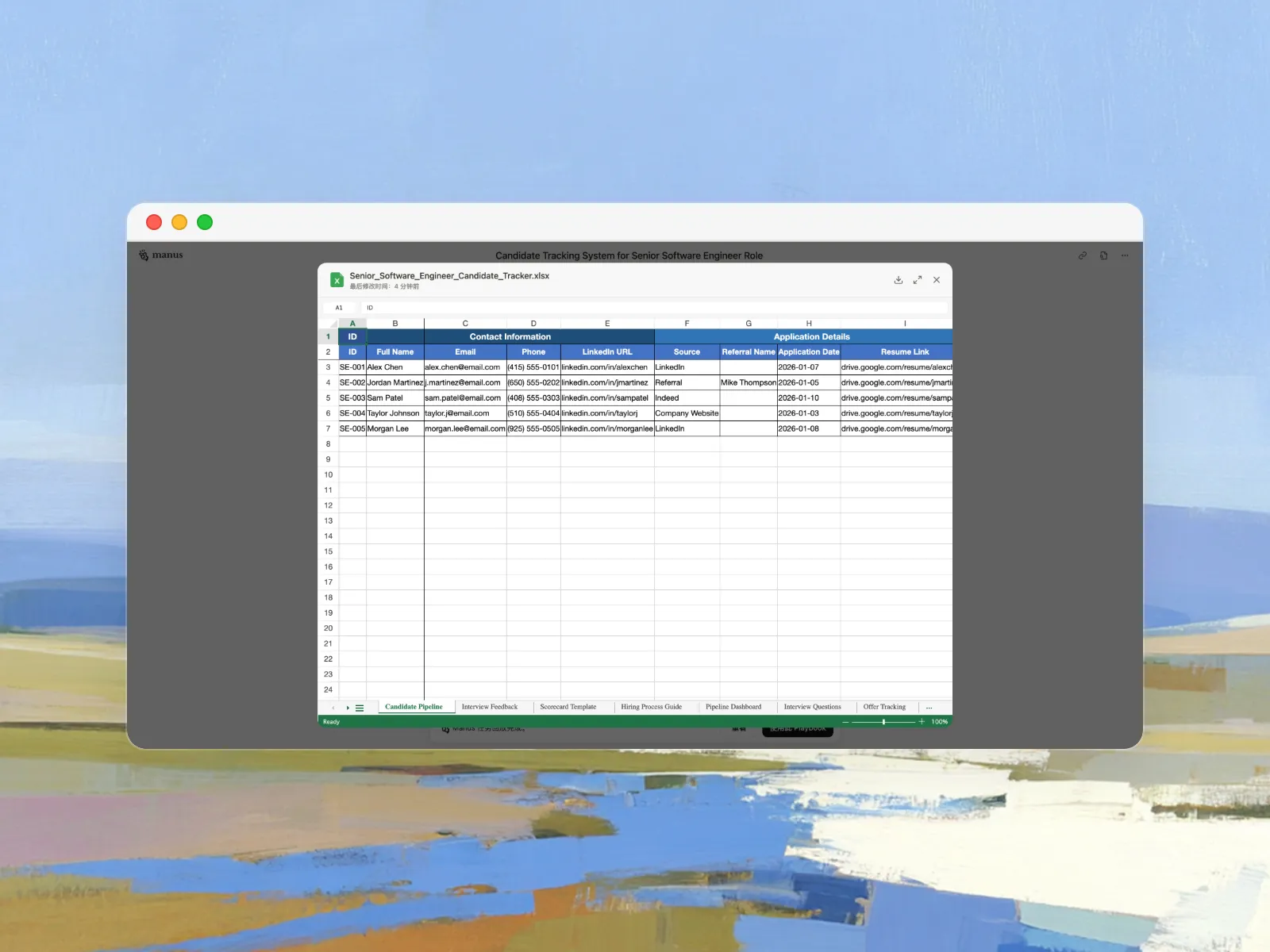Image resolution: width=1270 pixels, height=952 pixels.
Task: Click the next-sheet arrow beside the sheet tabs
Action: (348, 707)
